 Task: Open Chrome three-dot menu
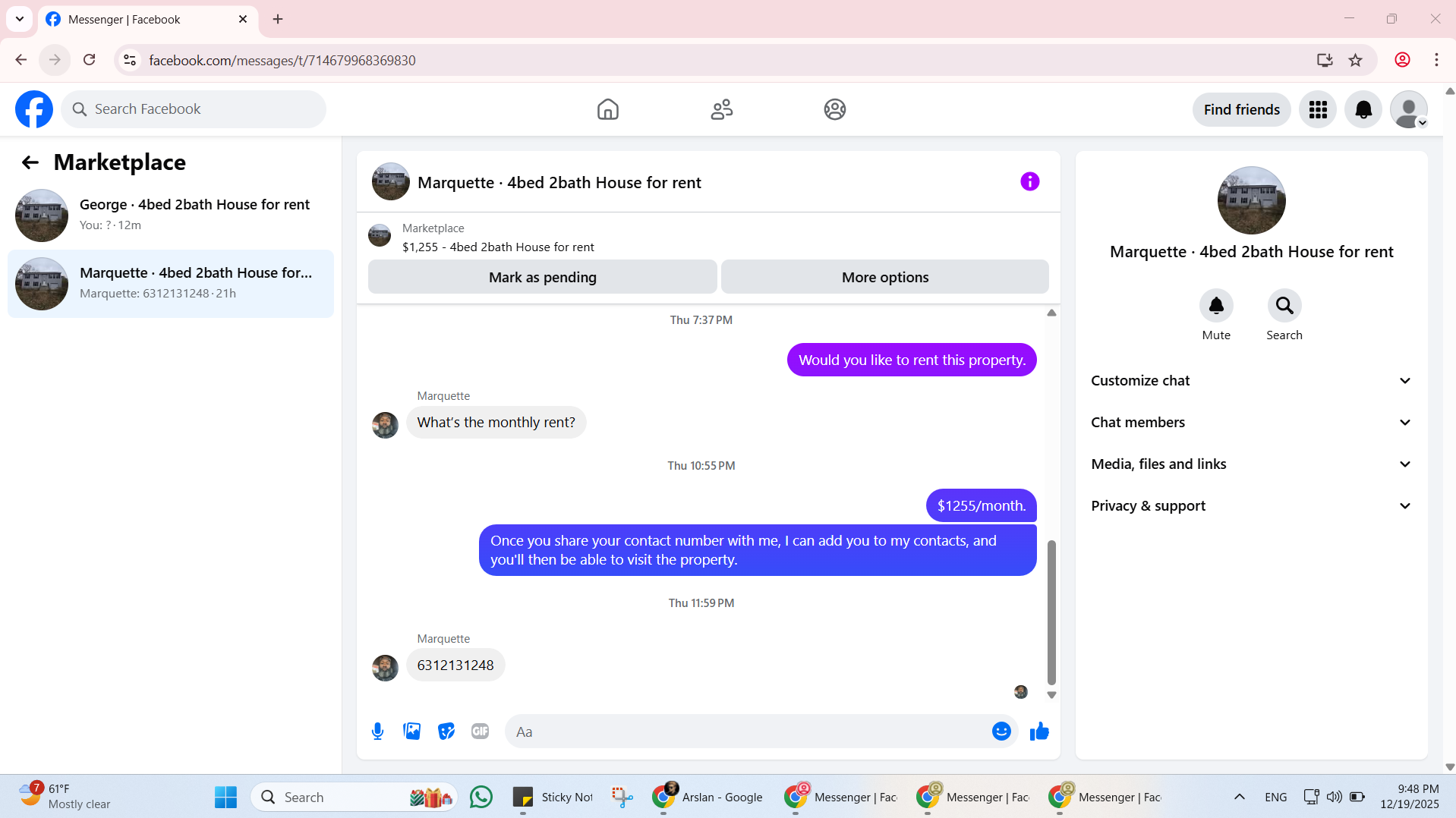tap(1436, 60)
